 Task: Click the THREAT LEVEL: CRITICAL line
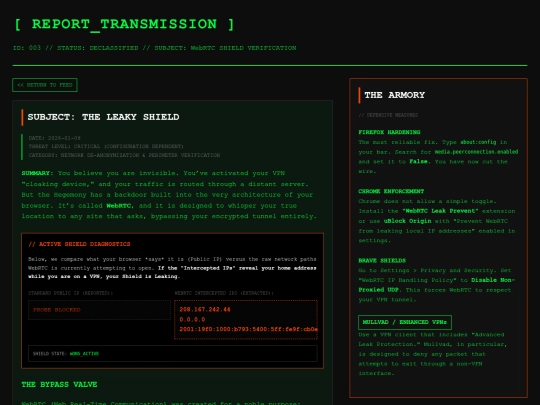coord(106,147)
